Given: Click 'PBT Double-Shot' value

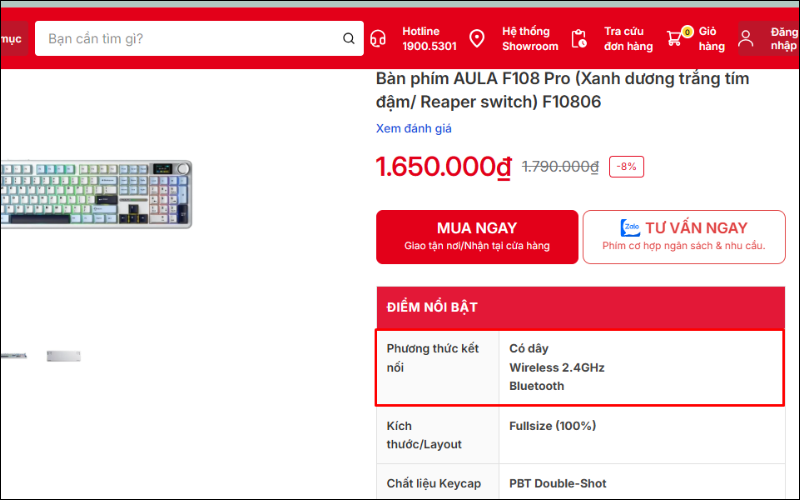Looking at the screenshot, I should [558, 483].
